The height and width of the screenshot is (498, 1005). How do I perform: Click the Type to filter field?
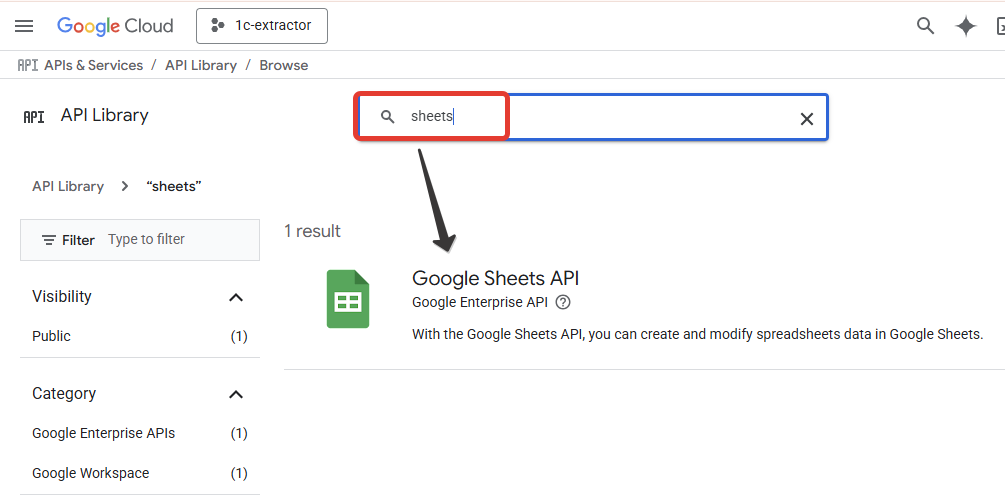tap(170, 240)
